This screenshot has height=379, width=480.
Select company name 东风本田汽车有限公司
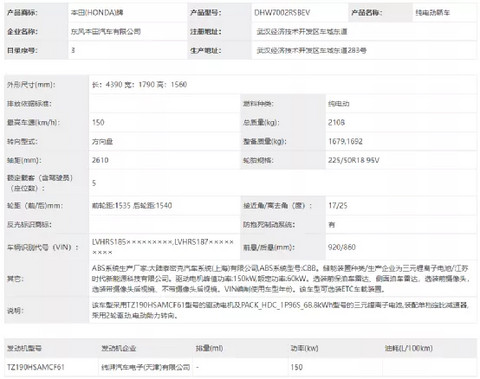coord(106,32)
